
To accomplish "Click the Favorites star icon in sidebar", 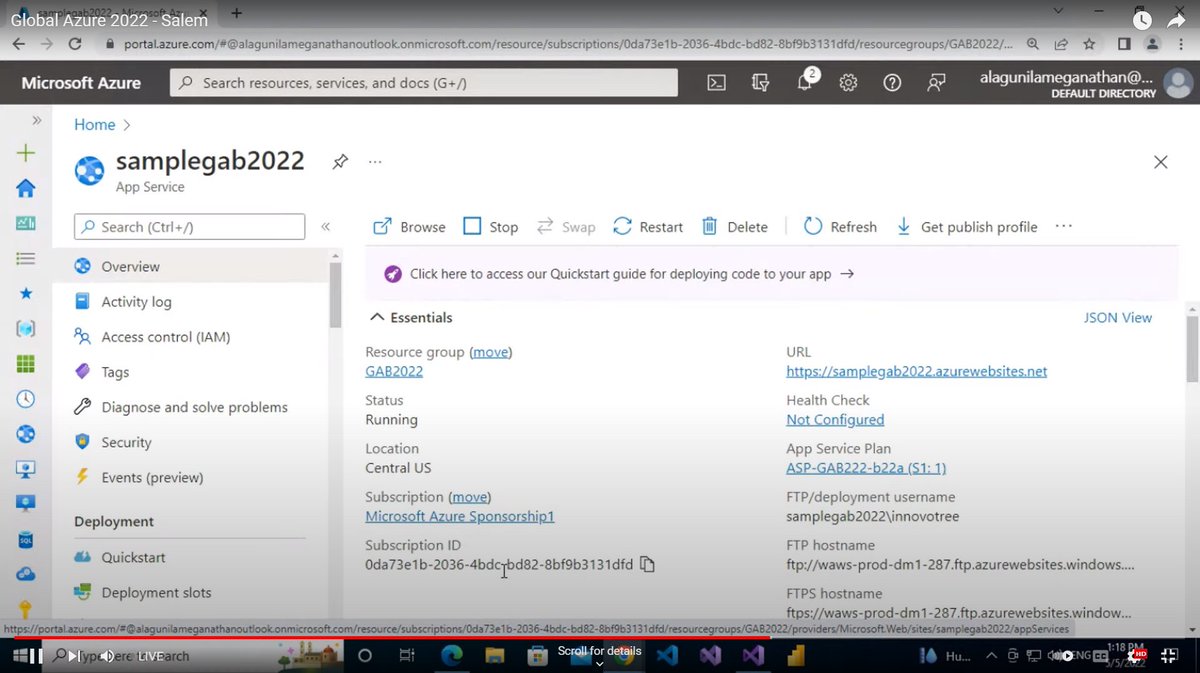I will click(x=26, y=293).
